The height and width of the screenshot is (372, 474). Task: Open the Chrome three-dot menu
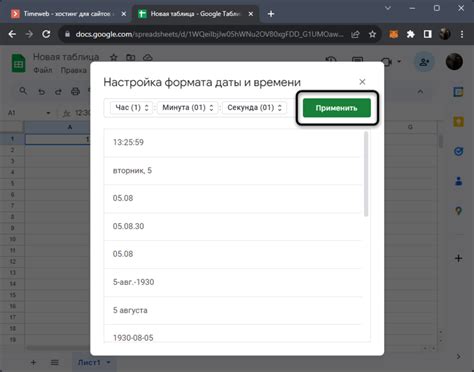[x=462, y=34]
